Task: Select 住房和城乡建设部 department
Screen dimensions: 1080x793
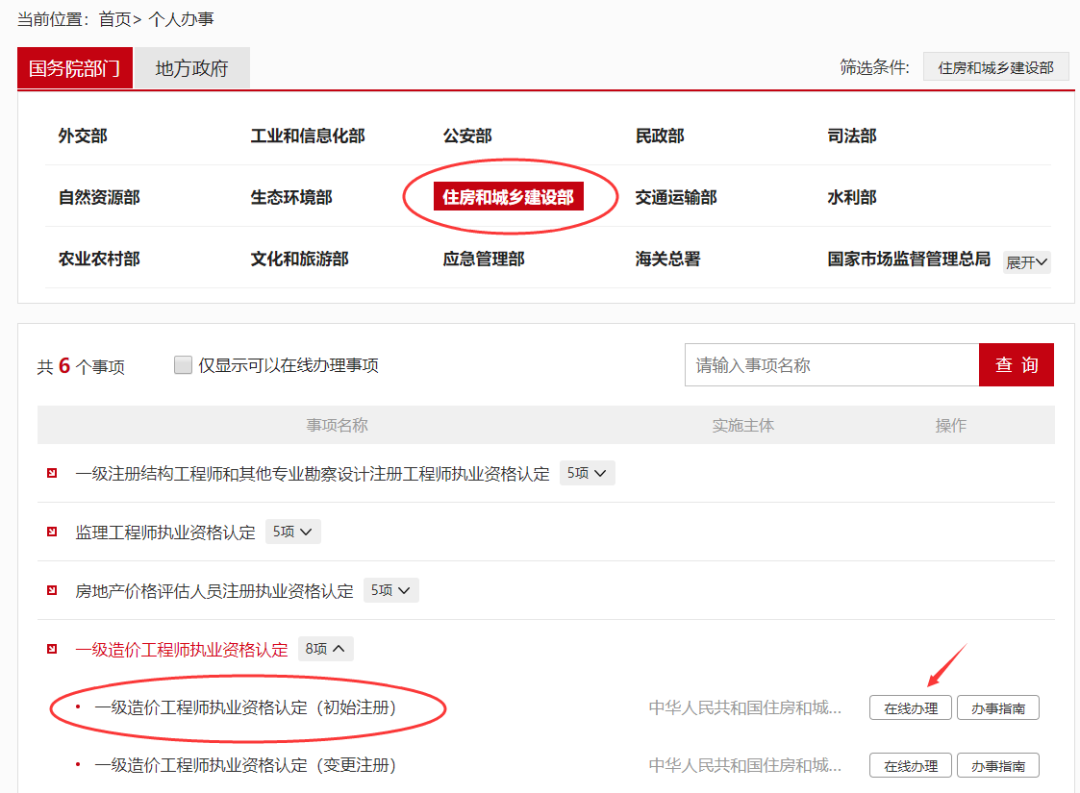Action: click(x=508, y=197)
